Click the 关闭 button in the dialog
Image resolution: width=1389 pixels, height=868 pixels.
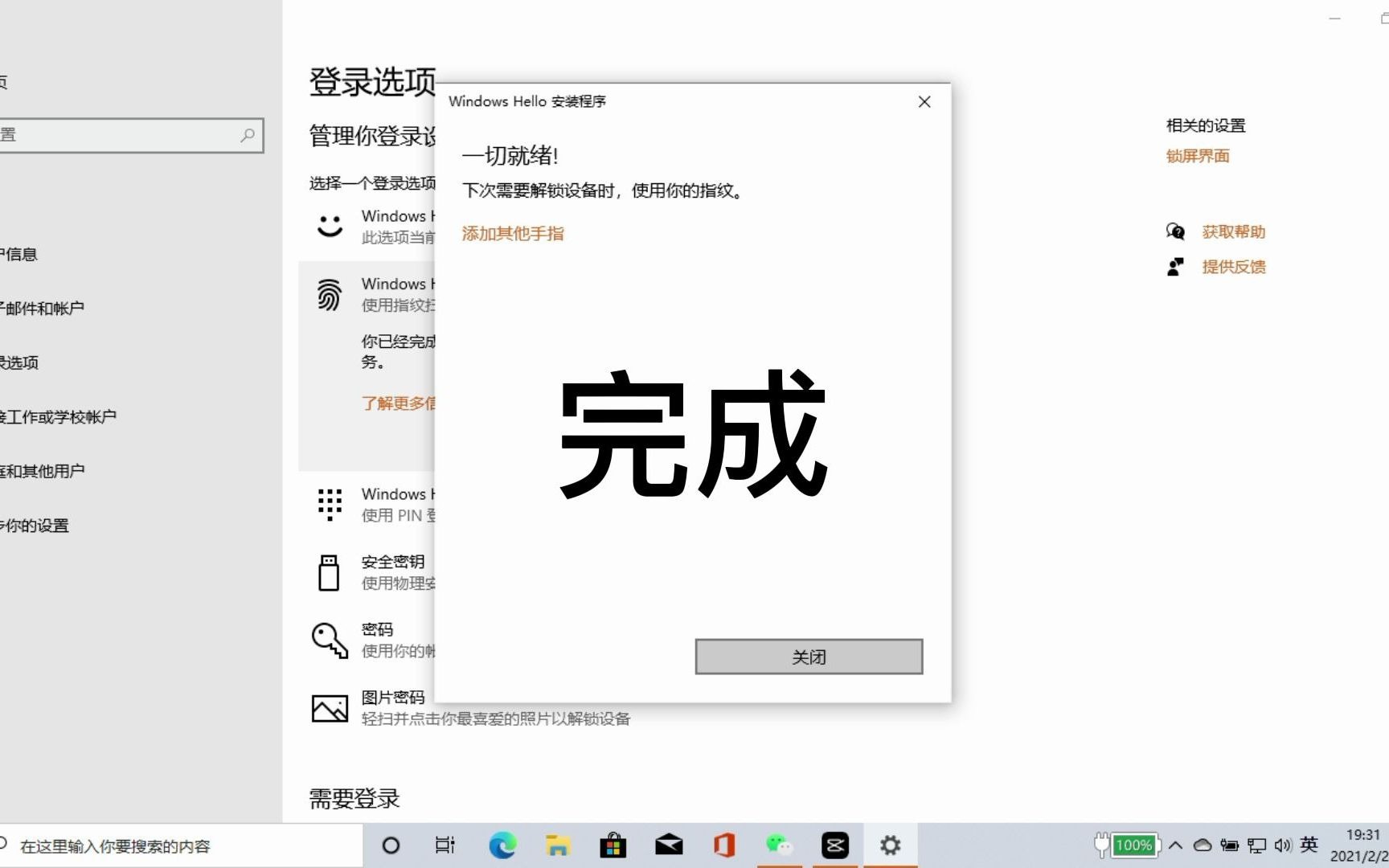point(809,657)
